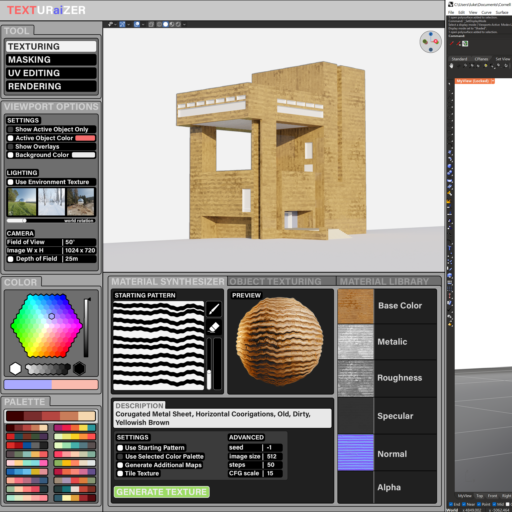Viewport: 512px width, 512px height.
Task: Expand the shading options dropdown arrow
Action: [x=184, y=24]
